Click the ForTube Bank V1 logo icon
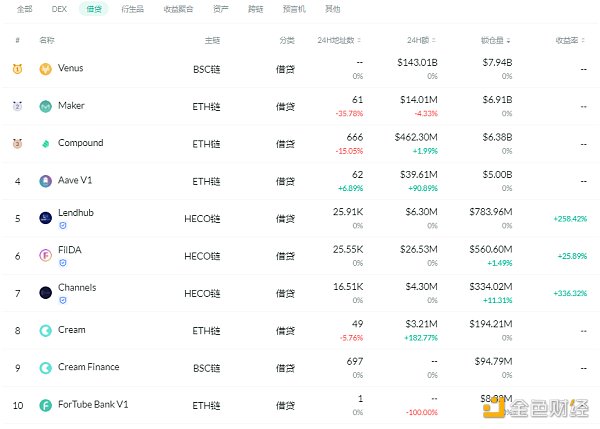The image size is (600, 429). pos(46,405)
